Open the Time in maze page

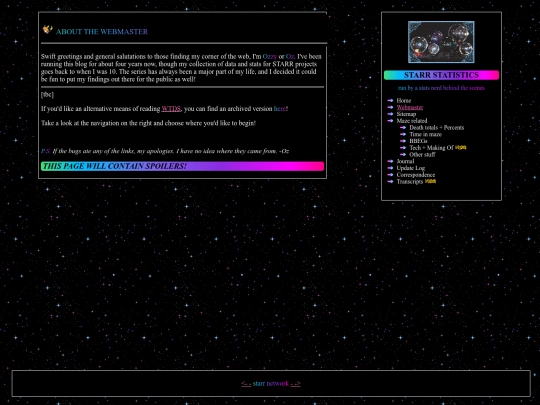click(425, 134)
